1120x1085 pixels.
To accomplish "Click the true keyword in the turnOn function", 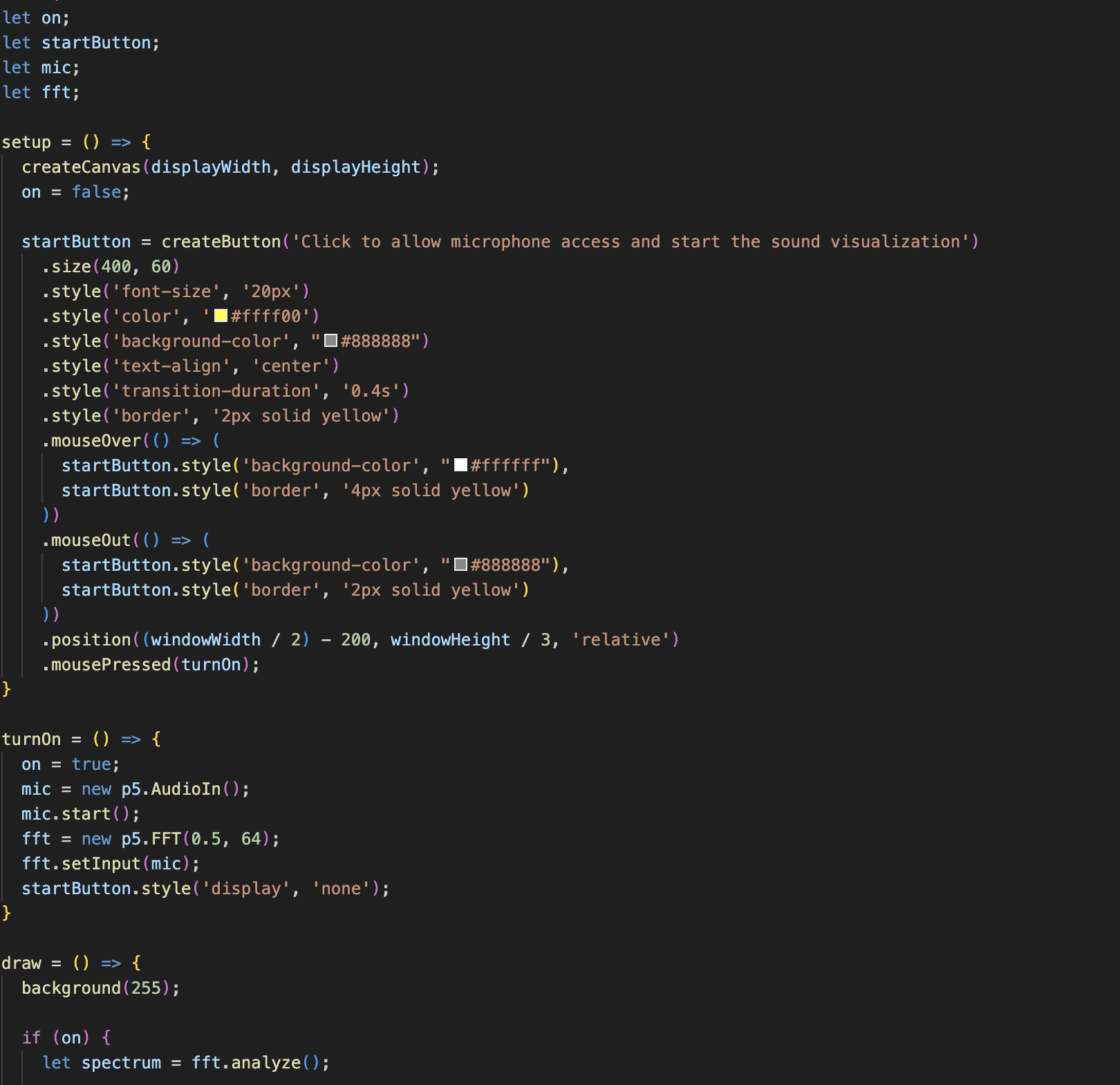I will coord(91,764).
